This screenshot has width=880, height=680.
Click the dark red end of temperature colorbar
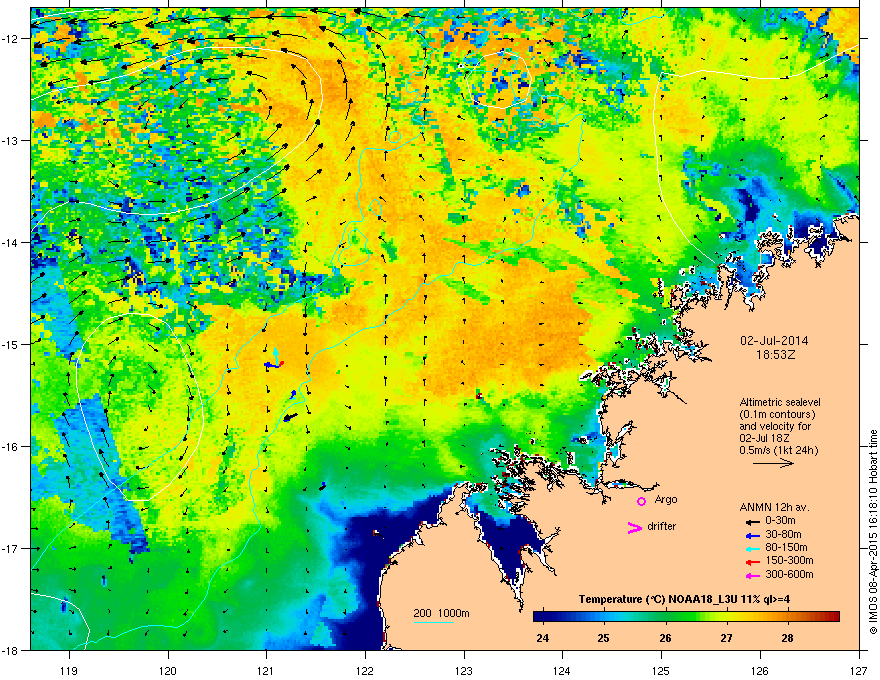coord(833,617)
